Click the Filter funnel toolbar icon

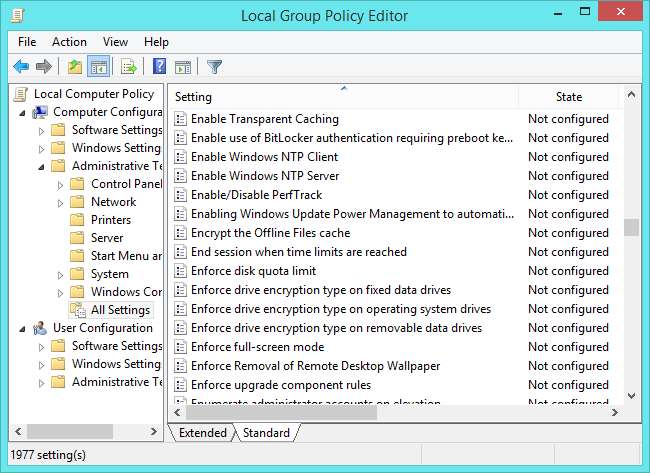pyautogui.click(x=214, y=67)
